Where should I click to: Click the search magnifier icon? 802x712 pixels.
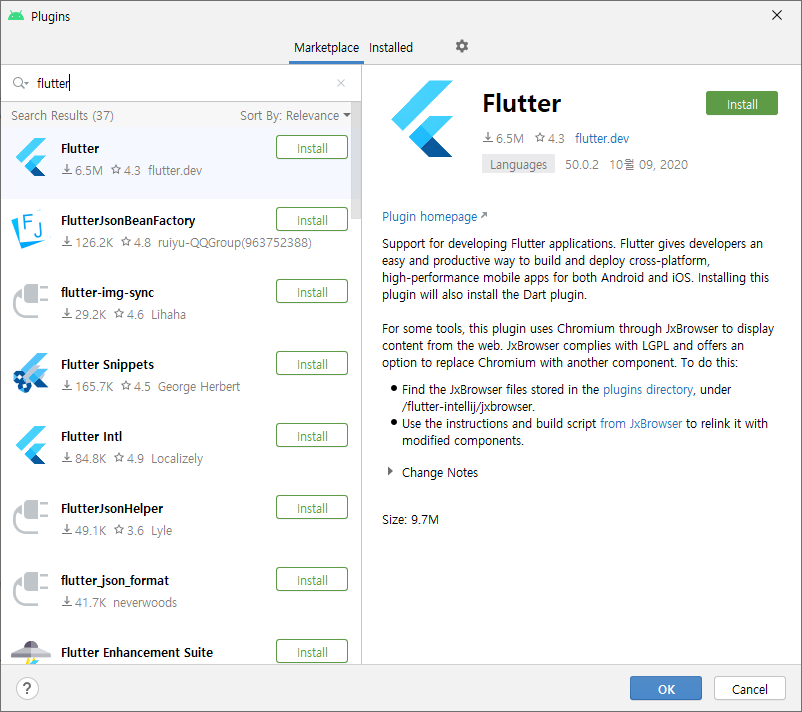pos(20,83)
